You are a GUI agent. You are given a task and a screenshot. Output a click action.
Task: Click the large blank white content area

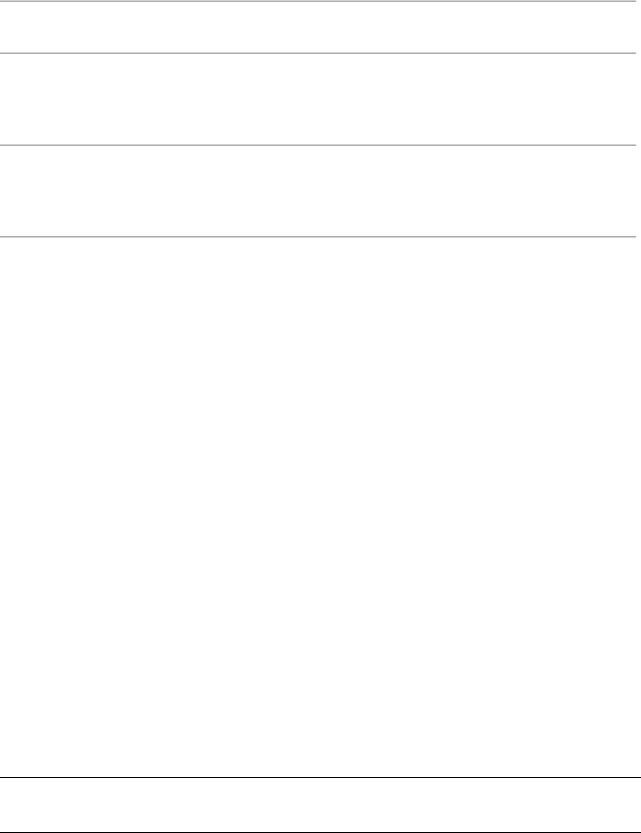(x=320, y=507)
